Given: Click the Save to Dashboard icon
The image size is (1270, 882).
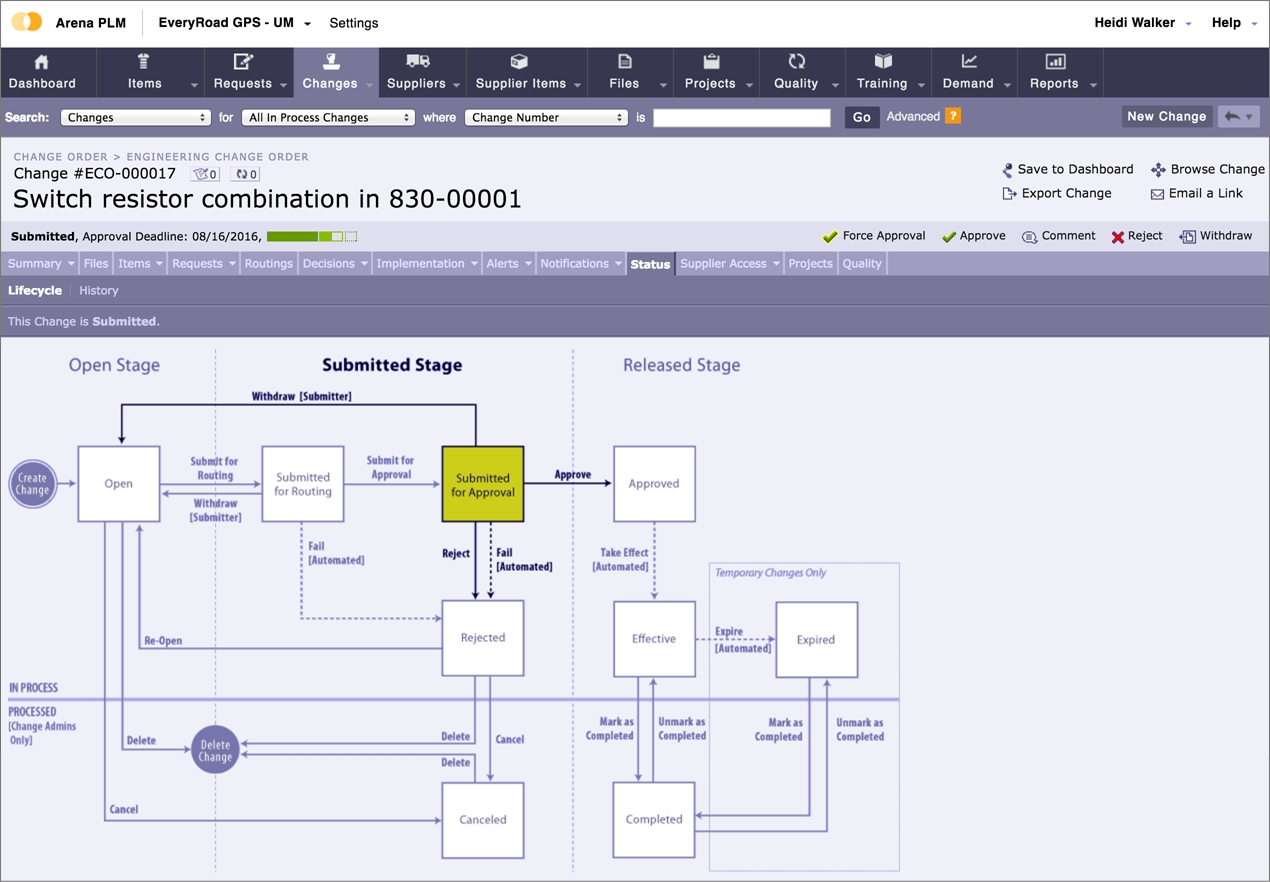Looking at the screenshot, I should click(1007, 170).
